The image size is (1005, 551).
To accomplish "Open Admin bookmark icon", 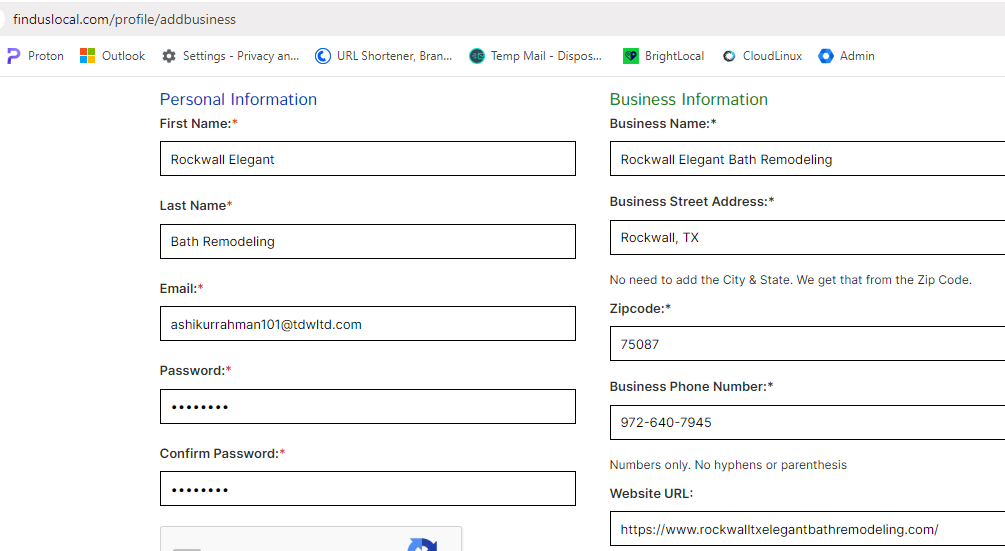I will coord(826,56).
